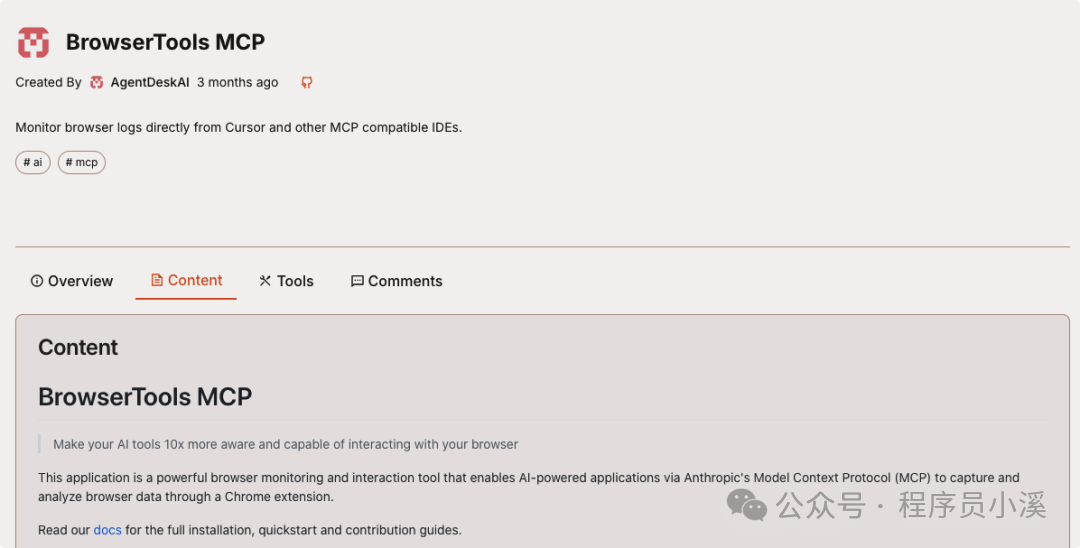Switch to the Overview tab
This screenshot has height=548, width=1080.
(x=80, y=281)
